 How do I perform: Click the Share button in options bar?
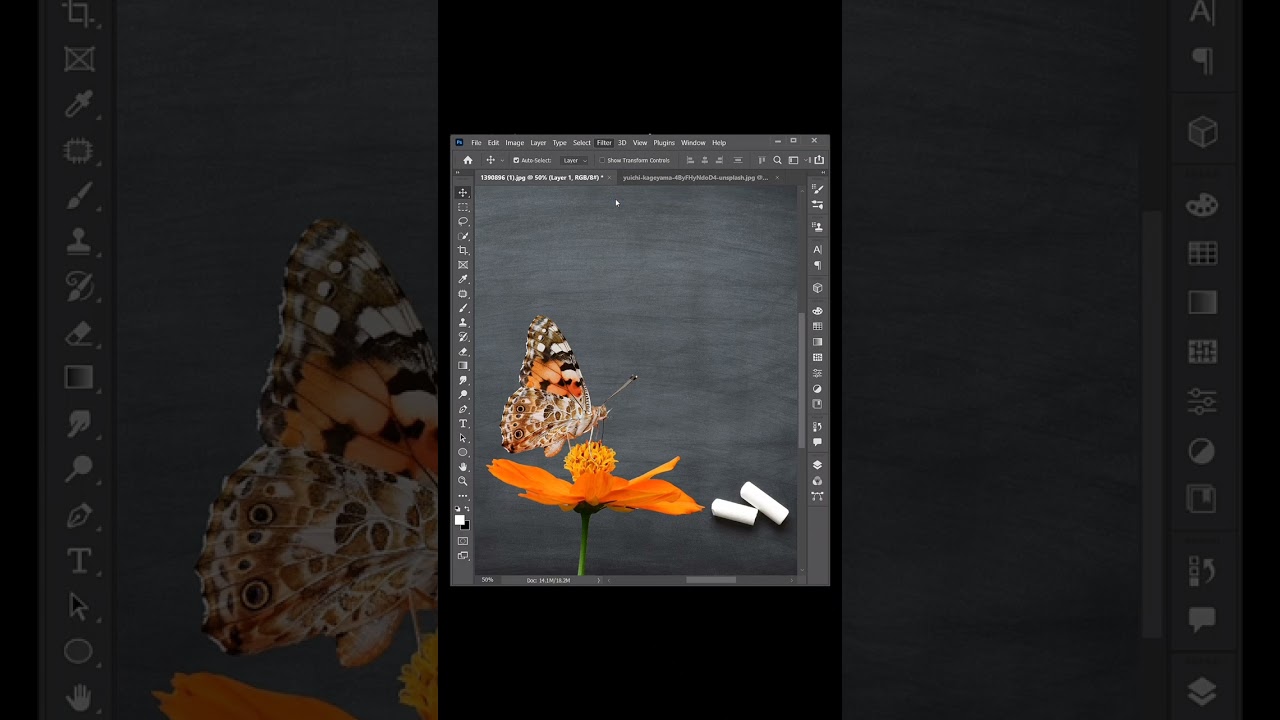(x=819, y=160)
